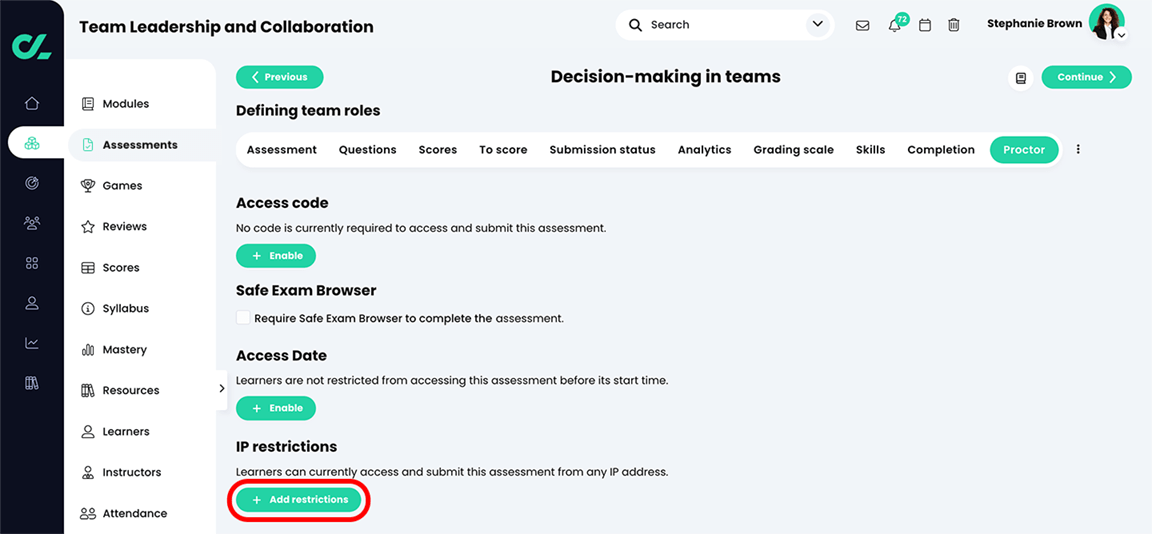Open the calendar icon in header
Viewport: 1152px width, 534px height.
coord(925,25)
